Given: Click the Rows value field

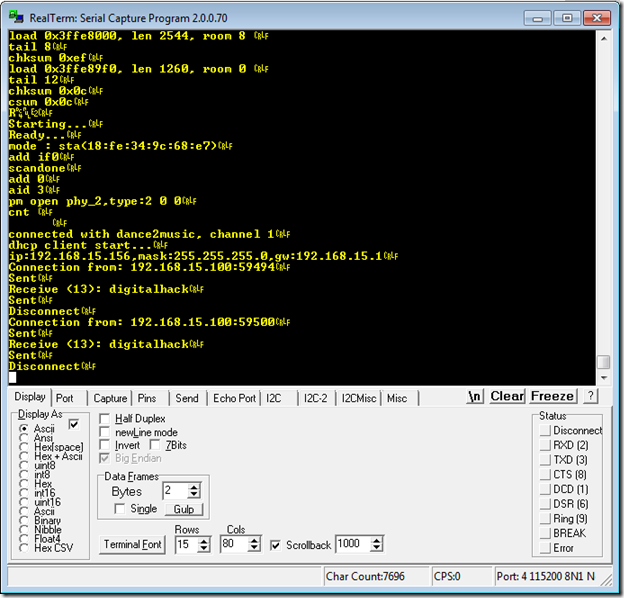Looking at the screenshot, I should click(187, 544).
